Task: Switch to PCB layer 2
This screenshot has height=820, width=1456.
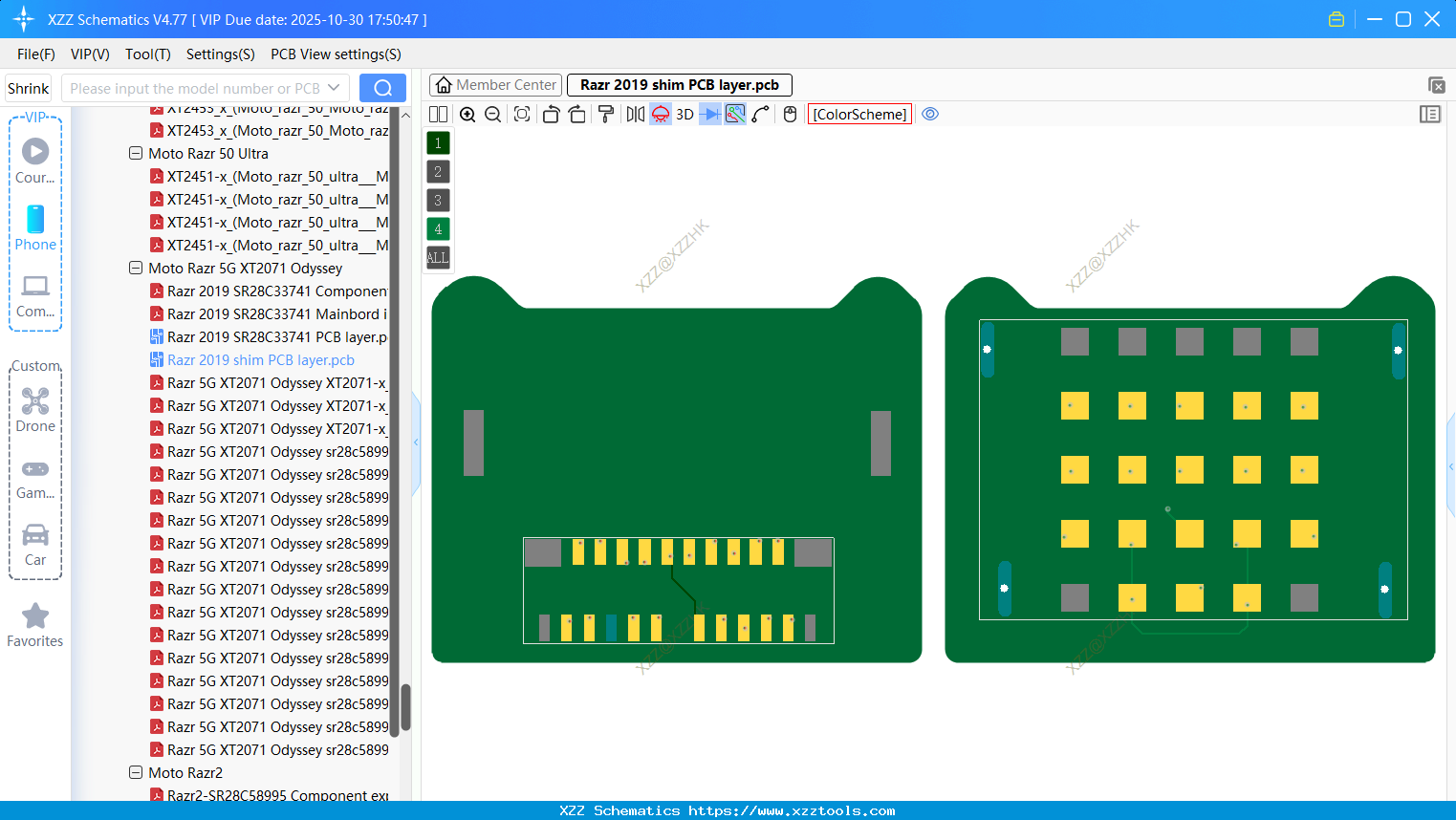Action: pos(437,171)
